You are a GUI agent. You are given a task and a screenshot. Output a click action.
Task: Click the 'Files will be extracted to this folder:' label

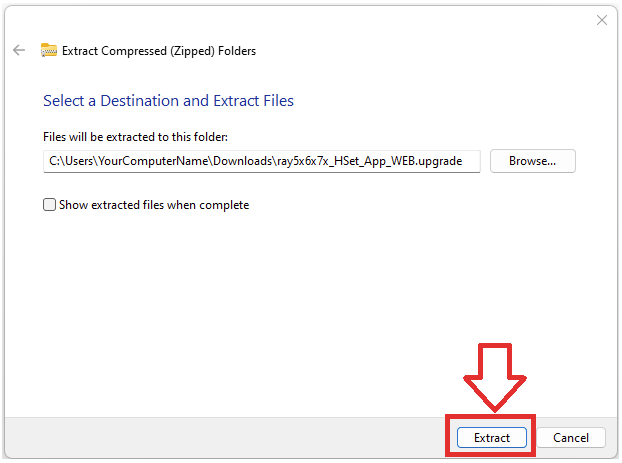click(136, 136)
